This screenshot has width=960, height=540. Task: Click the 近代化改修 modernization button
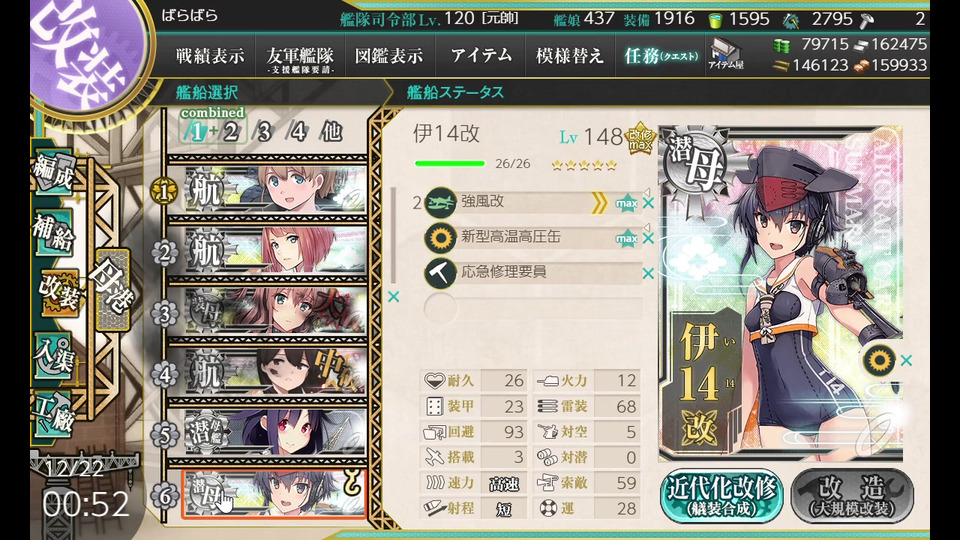722,497
